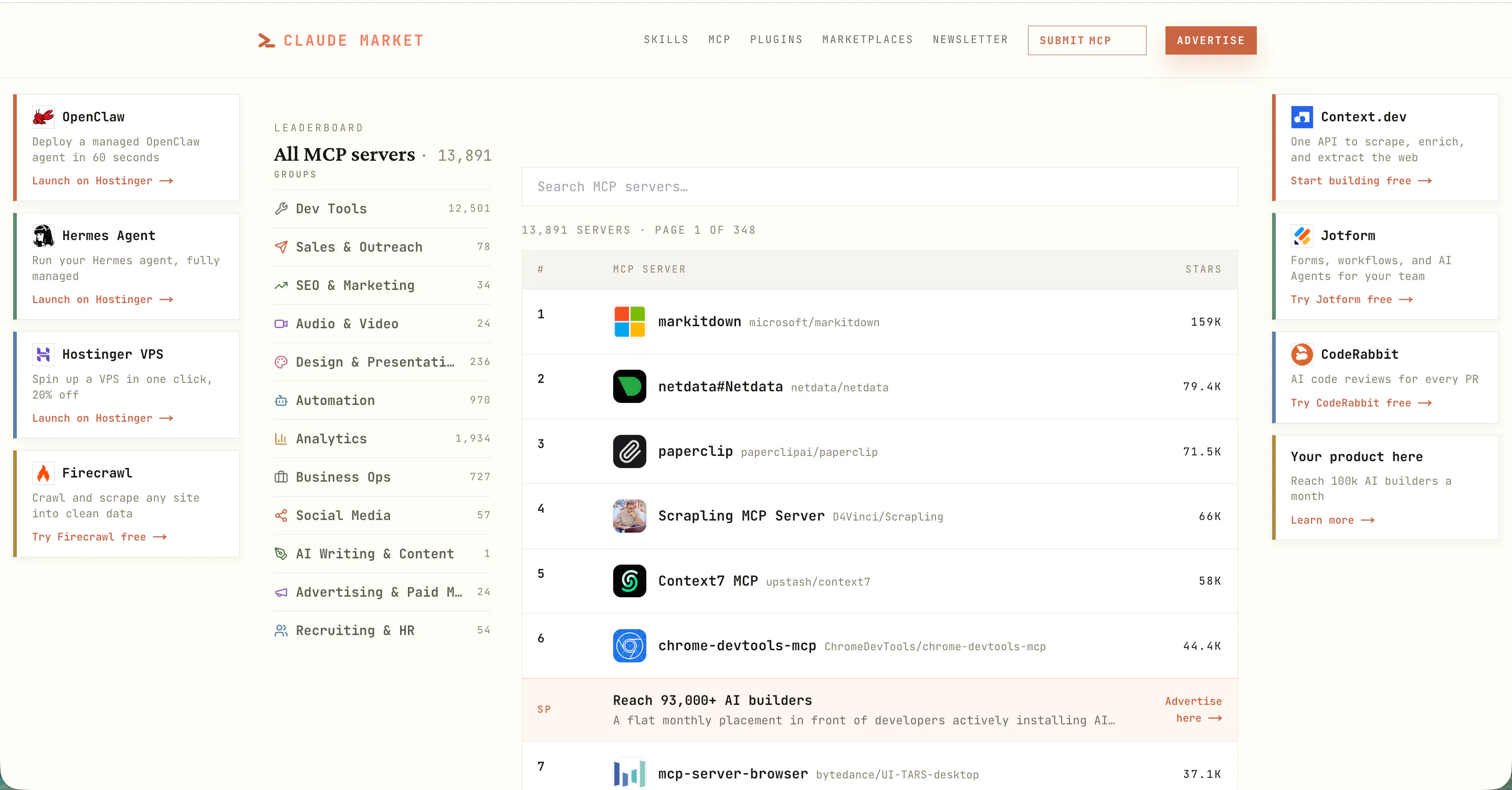The width and height of the screenshot is (1512, 790).
Task: Click the ChromeDevTools/chrome-devtools-mcp repository path
Action: coord(935,647)
